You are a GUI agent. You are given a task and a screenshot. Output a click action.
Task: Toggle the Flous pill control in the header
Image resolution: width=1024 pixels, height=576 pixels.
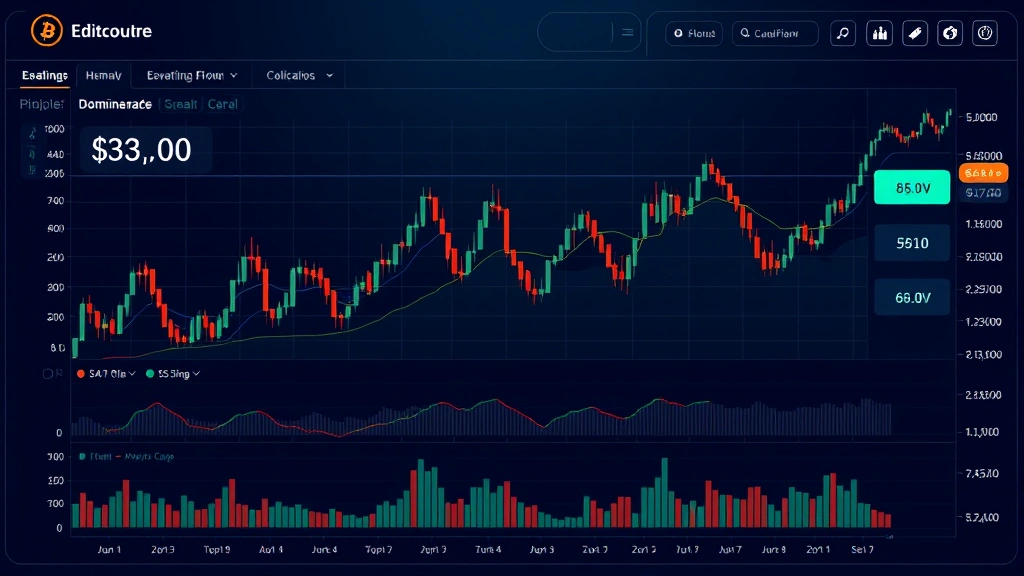coord(695,32)
